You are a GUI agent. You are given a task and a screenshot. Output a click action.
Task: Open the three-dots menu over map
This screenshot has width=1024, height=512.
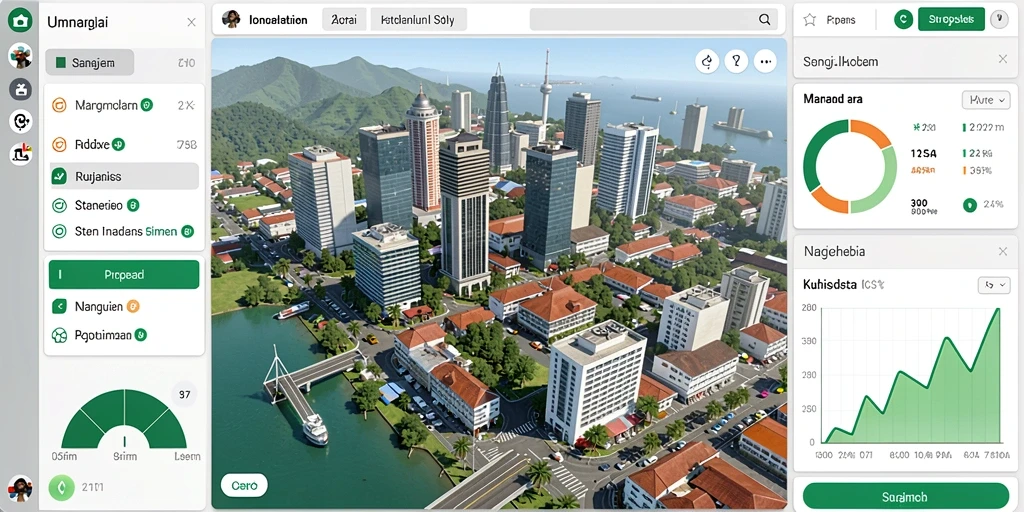click(x=765, y=61)
